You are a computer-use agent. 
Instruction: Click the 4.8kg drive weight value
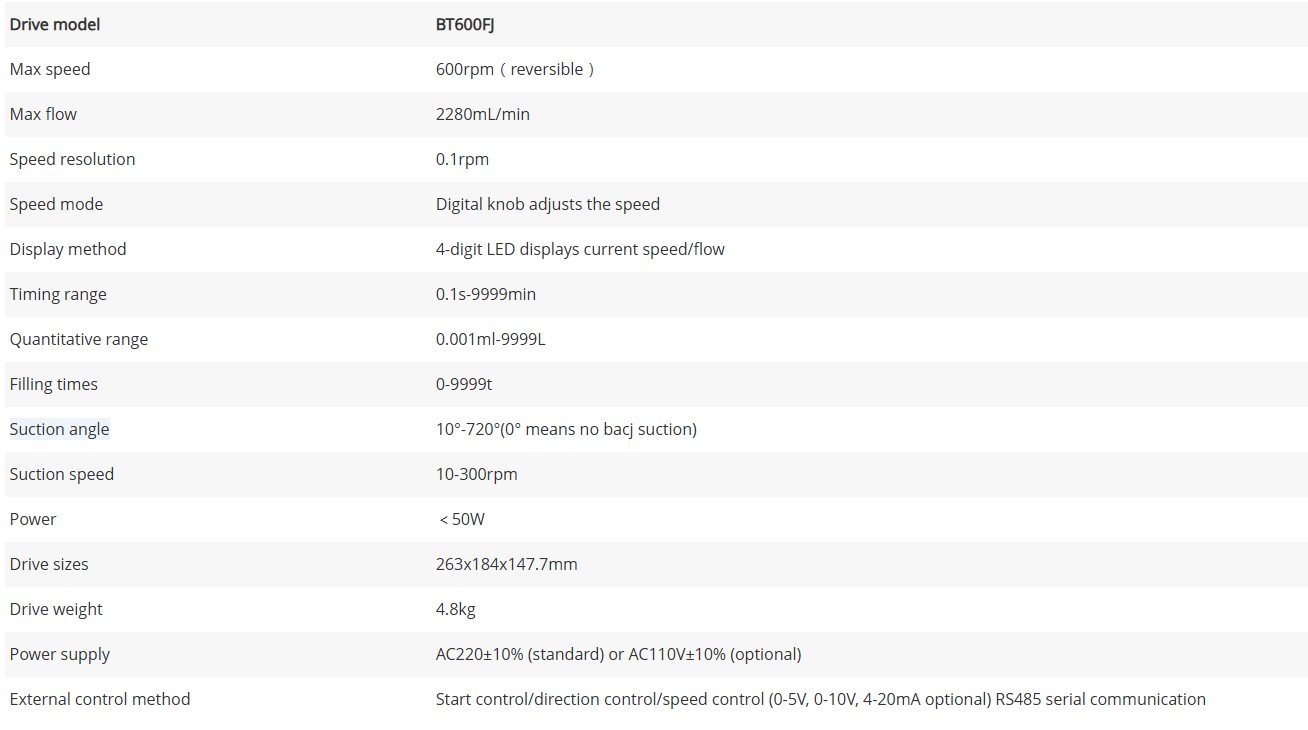(x=456, y=609)
